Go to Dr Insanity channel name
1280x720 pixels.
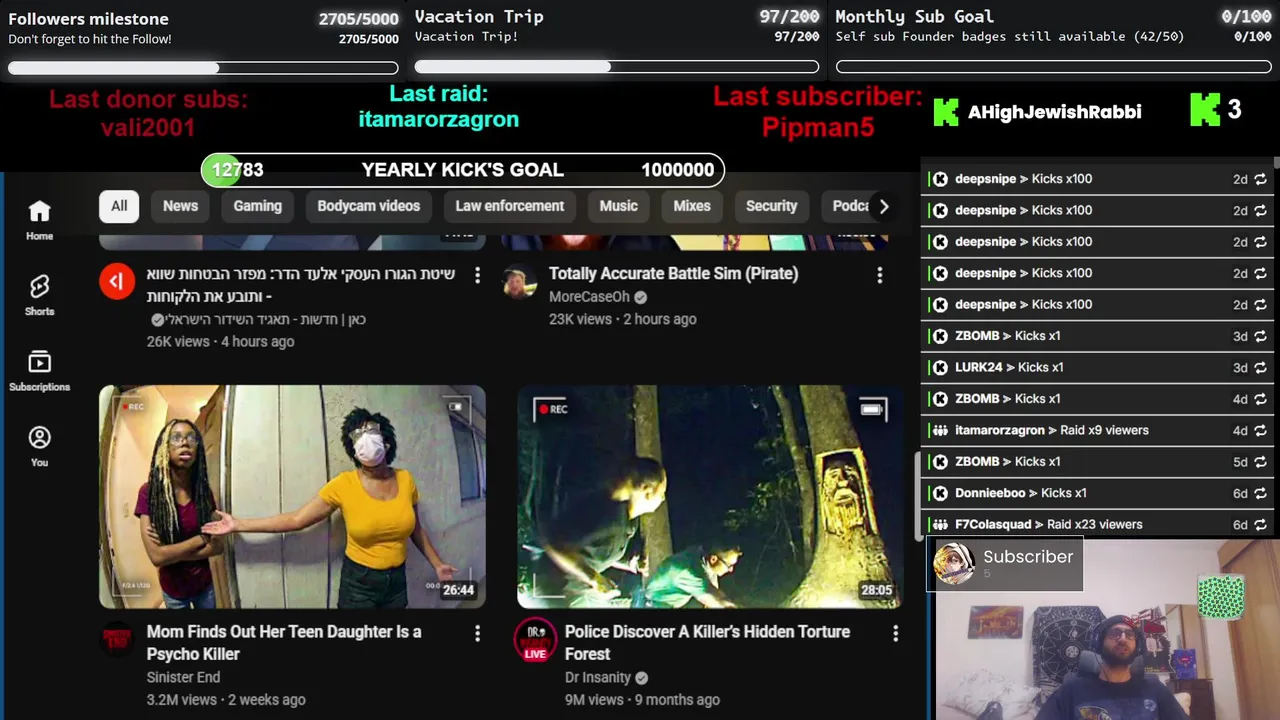(x=598, y=677)
